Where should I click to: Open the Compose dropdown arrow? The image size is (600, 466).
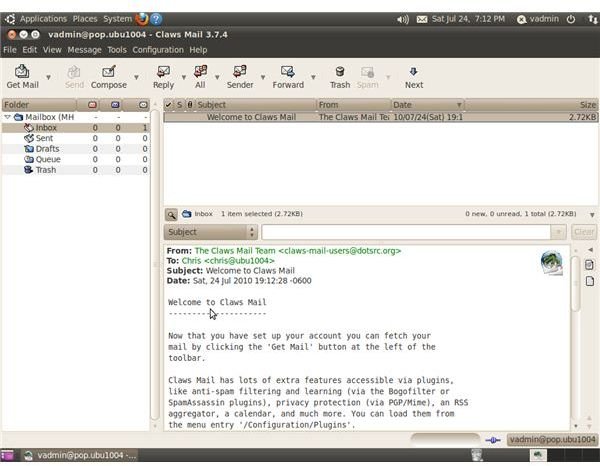(136, 77)
